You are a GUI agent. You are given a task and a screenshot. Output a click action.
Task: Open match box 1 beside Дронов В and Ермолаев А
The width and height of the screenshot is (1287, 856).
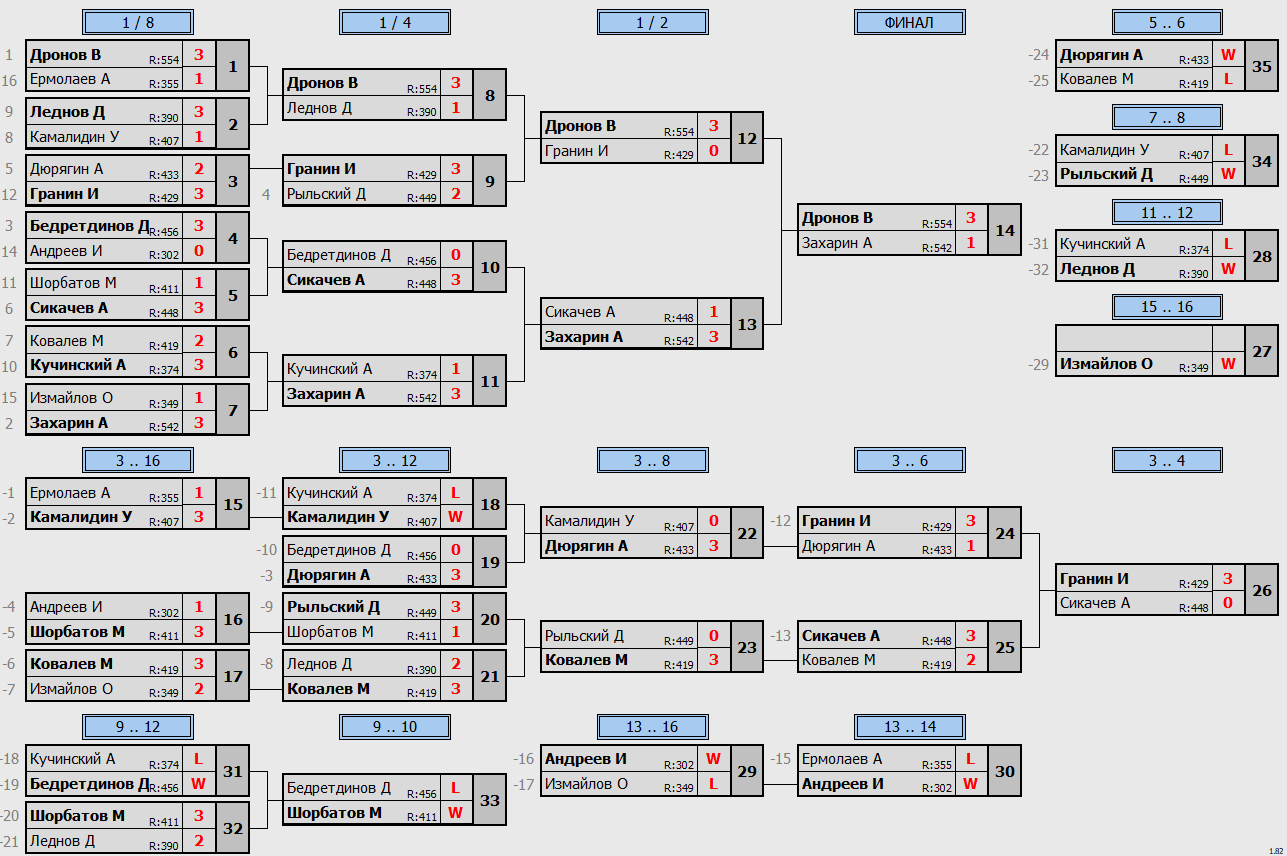[232, 67]
